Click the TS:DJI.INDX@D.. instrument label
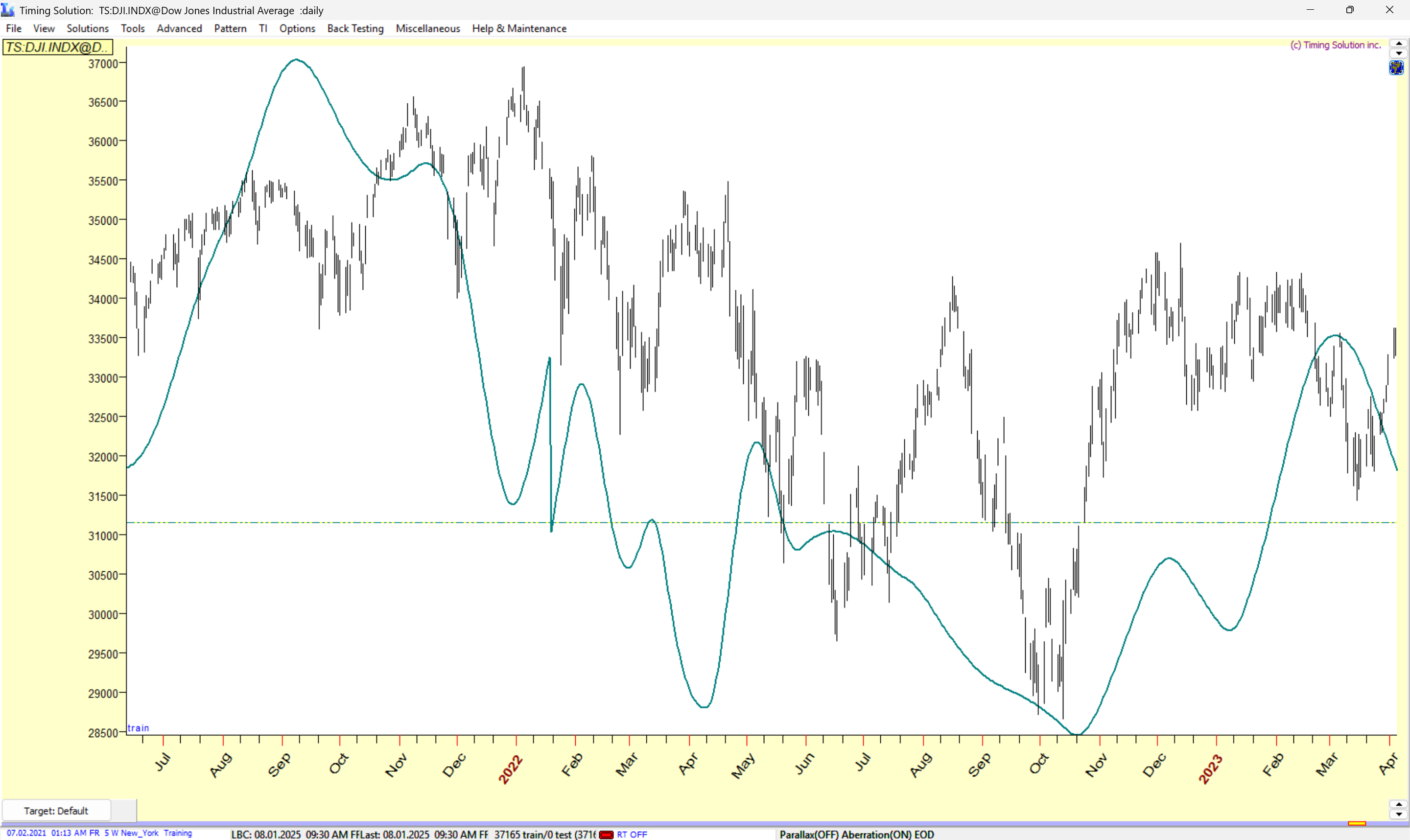The height and width of the screenshot is (840, 1410). 57,47
